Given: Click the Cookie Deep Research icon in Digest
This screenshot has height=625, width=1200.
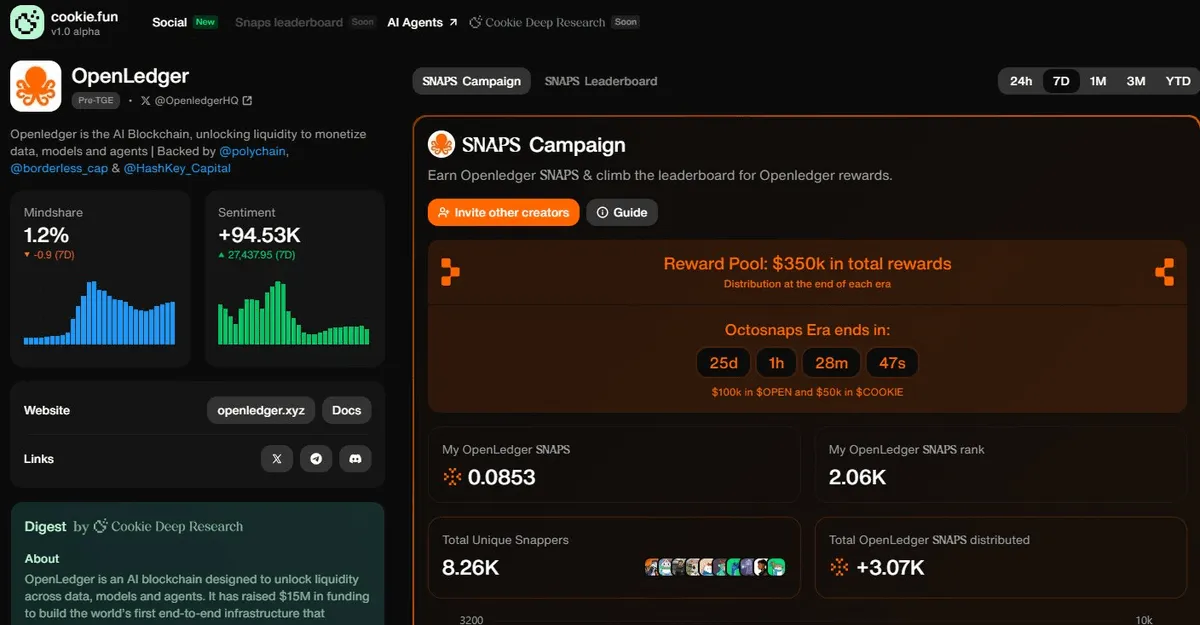Looking at the screenshot, I should [100, 526].
